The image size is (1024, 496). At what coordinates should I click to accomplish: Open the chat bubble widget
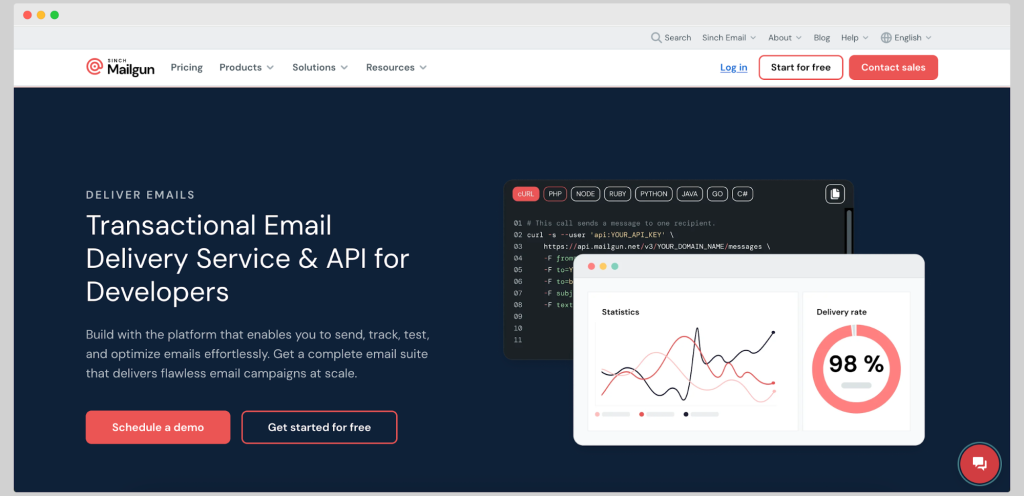pos(979,463)
